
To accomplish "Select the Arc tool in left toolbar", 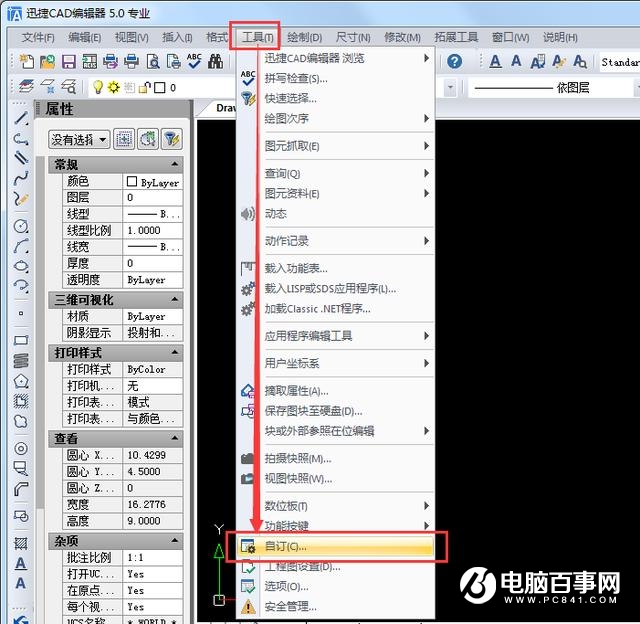I will (x=21, y=246).
